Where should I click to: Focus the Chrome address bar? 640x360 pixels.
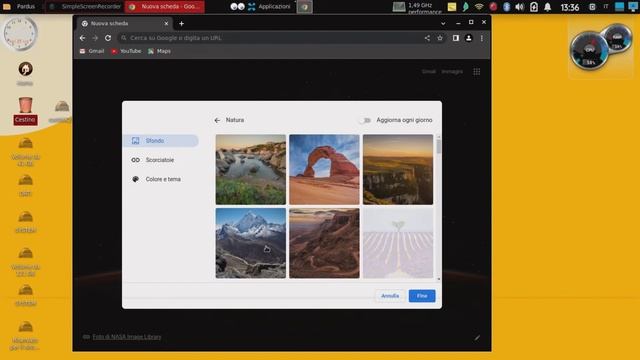coord(271,38)
